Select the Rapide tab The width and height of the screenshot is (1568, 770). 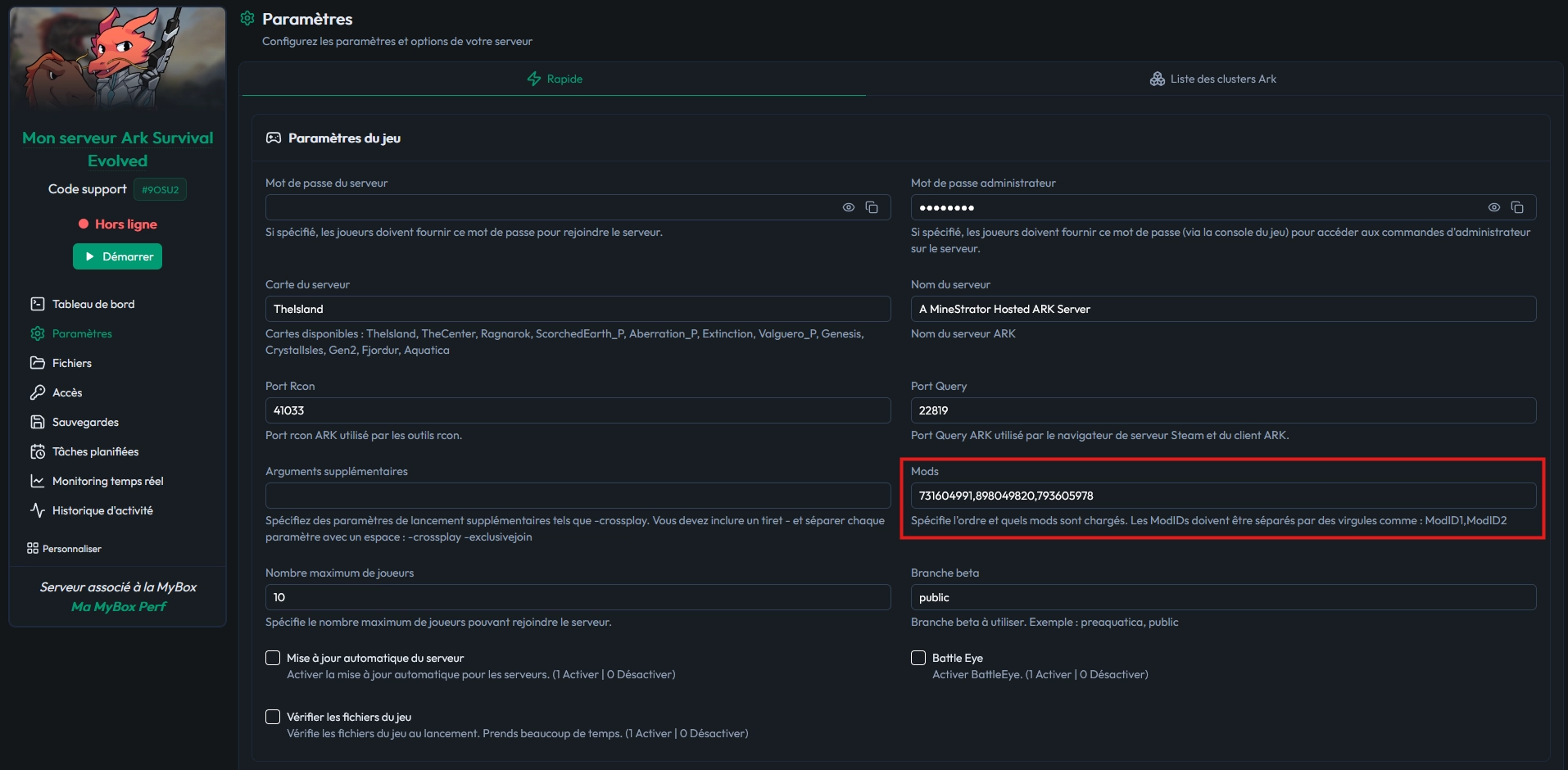coord(555,79)
